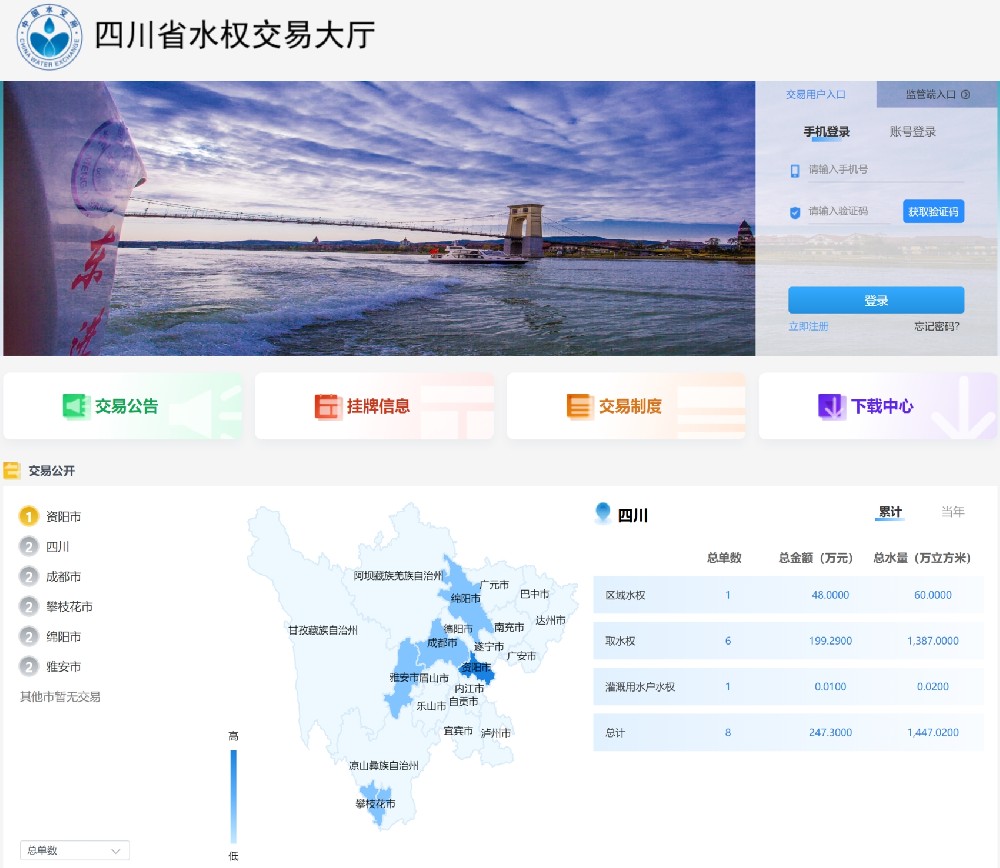
Task: Click the high-low color legend bar
Action: [x=233, y=796]
